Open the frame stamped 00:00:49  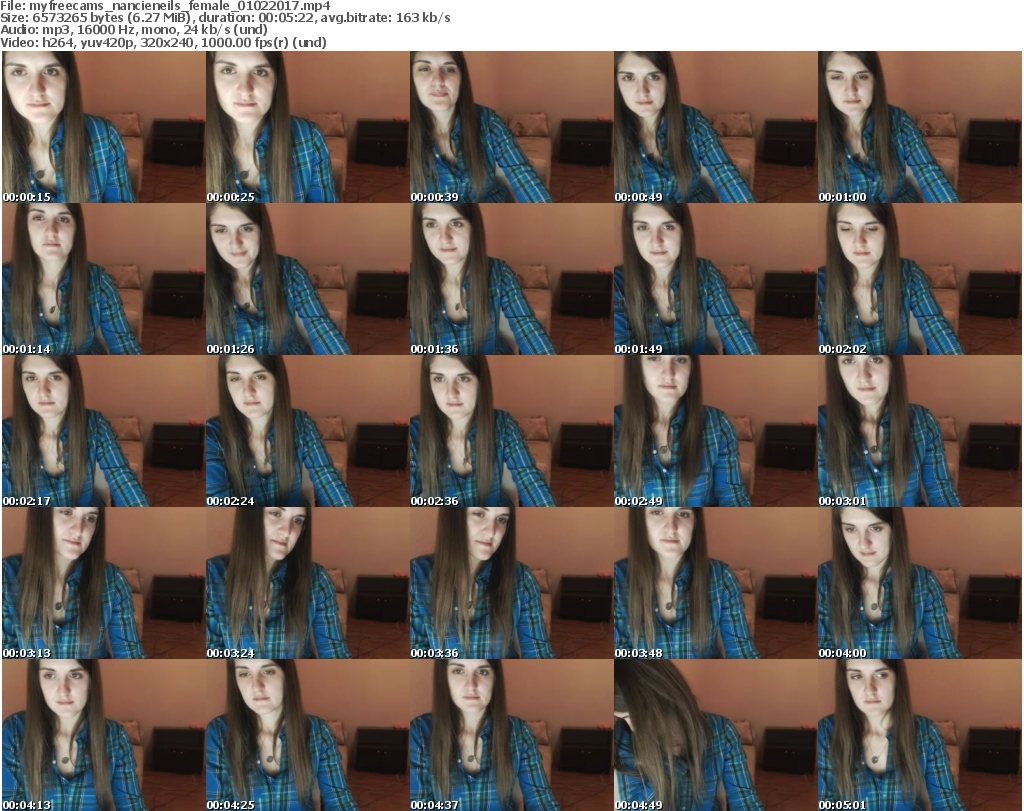tap(715, 127)
